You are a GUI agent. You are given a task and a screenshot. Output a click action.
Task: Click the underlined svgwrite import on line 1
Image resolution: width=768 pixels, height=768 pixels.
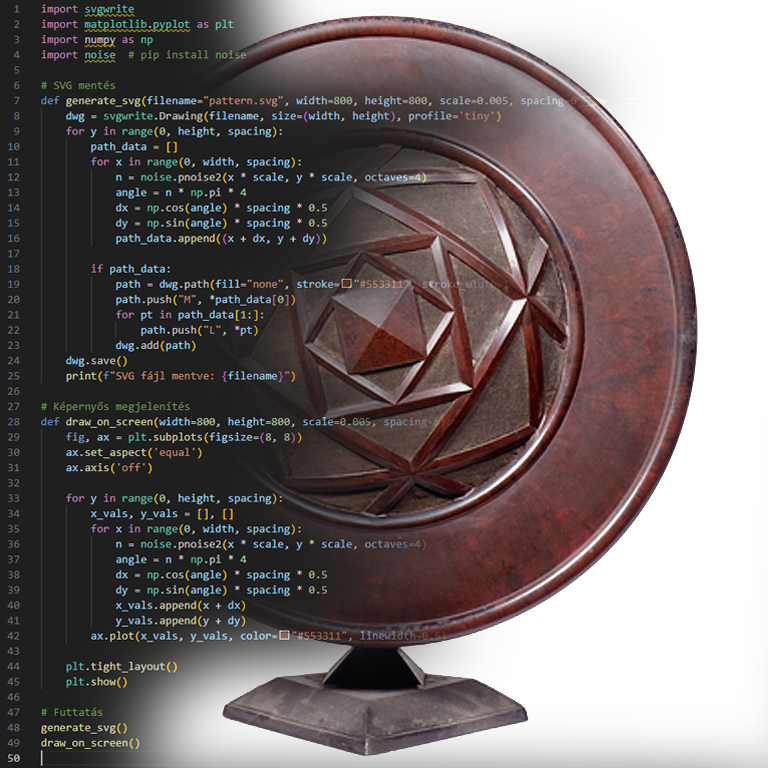tap(109, 9)
